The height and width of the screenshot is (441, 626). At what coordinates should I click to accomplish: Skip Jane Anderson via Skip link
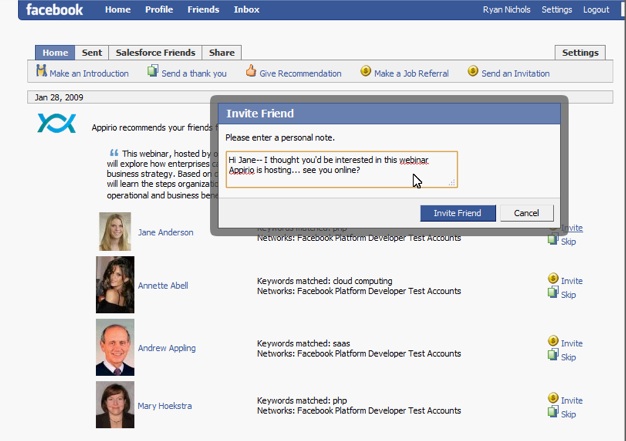pyautogui.click(x=569, y=242)
